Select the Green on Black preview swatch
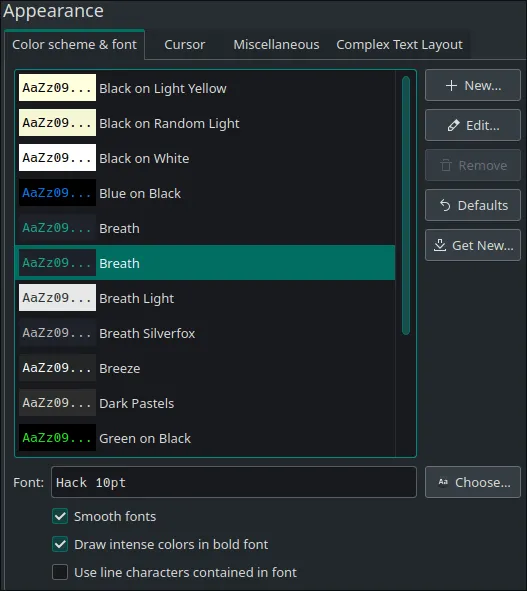 [57, 438]
